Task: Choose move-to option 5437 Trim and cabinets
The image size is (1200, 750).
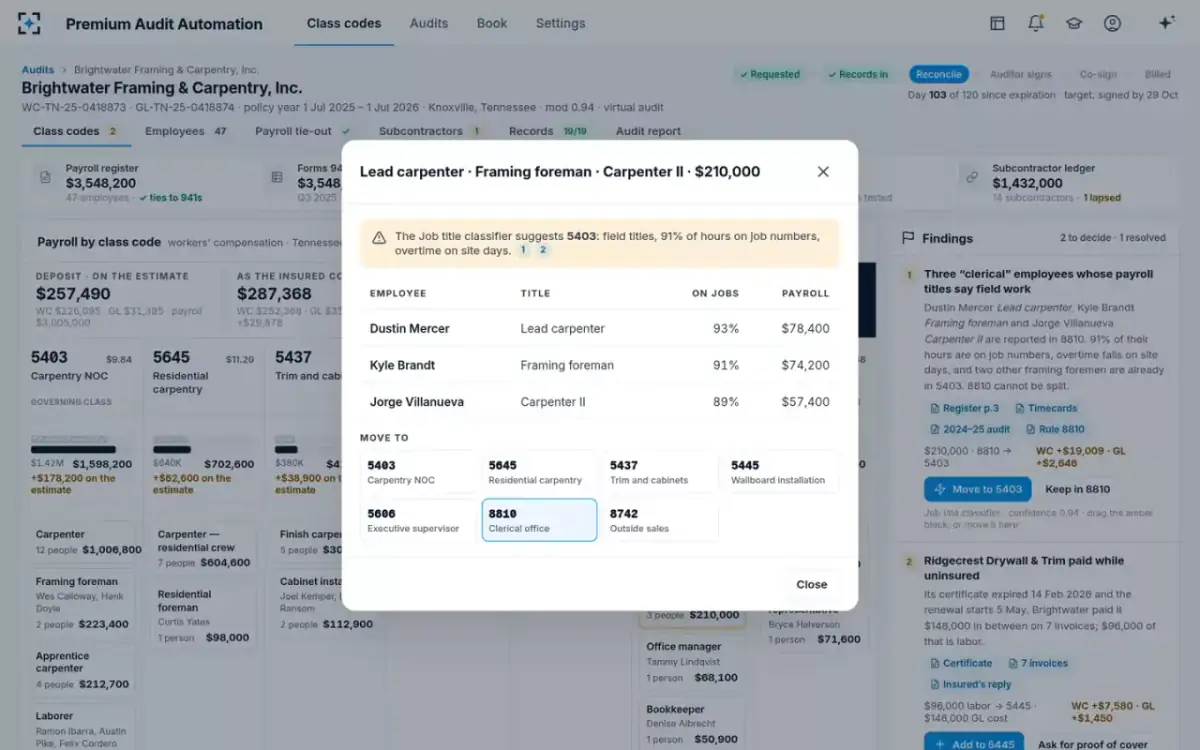Action: [660, 472]
